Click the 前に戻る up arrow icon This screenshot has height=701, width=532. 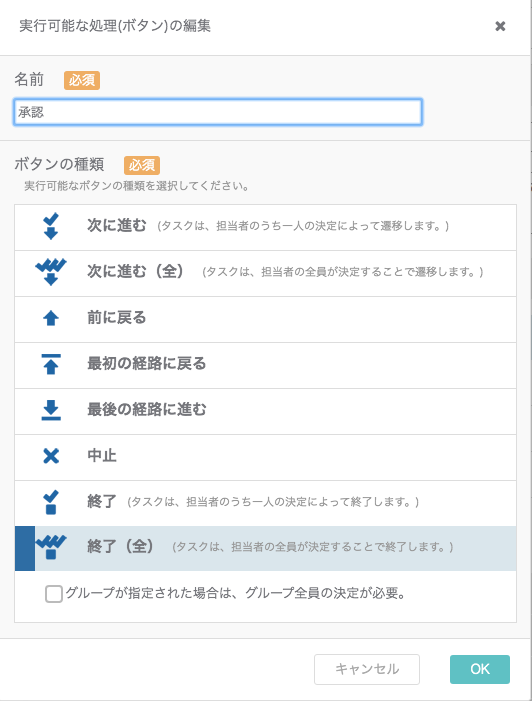click(51, 318)
